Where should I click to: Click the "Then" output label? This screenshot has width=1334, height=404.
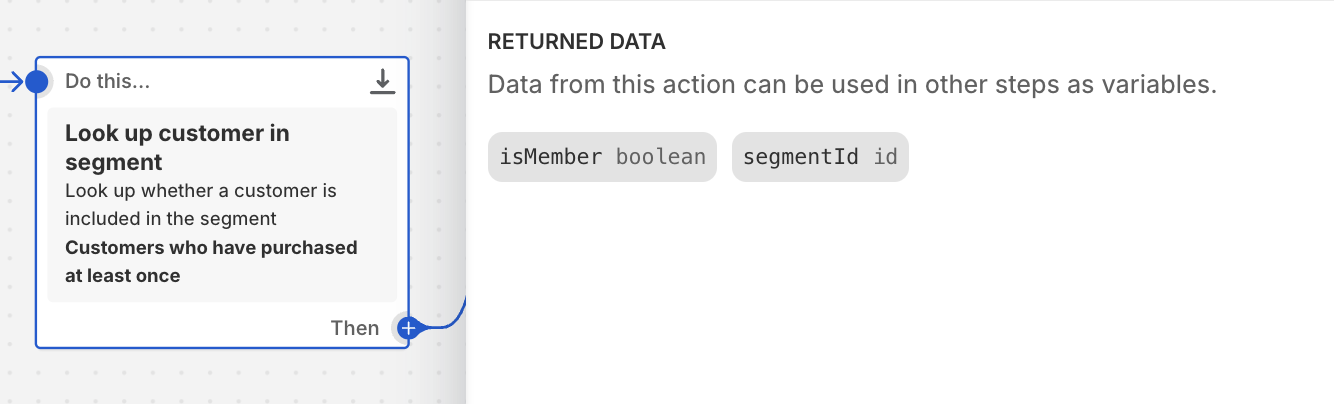(x=355, y=328)
